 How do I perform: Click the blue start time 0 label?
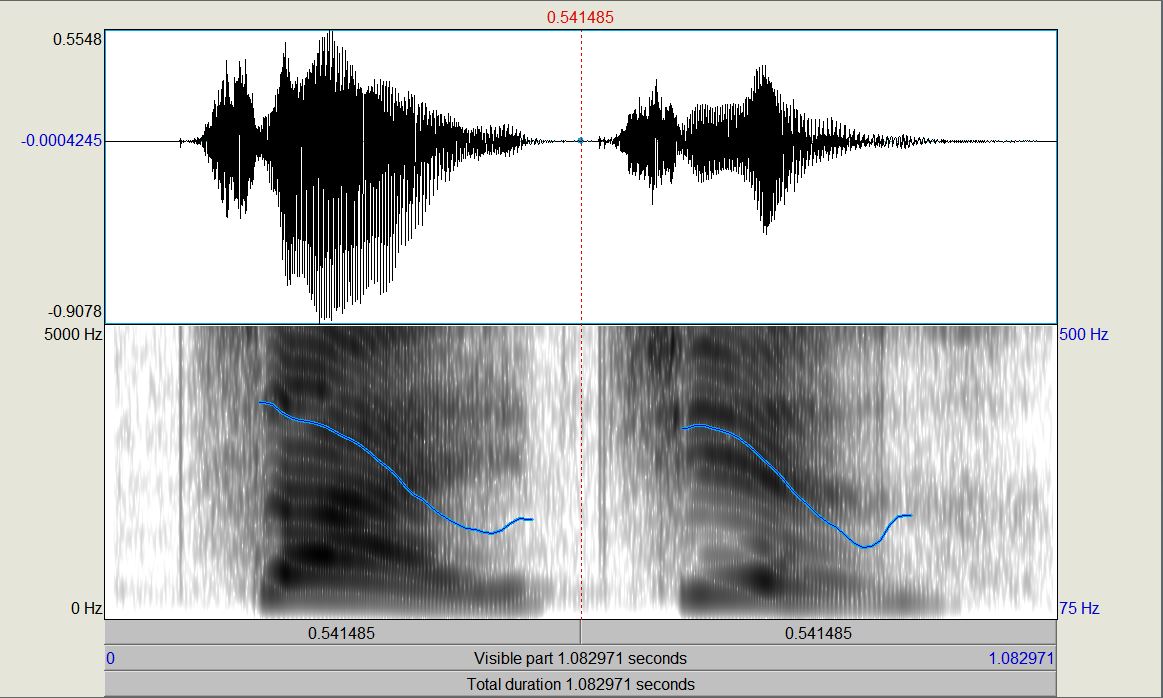[x=111, y=658]
